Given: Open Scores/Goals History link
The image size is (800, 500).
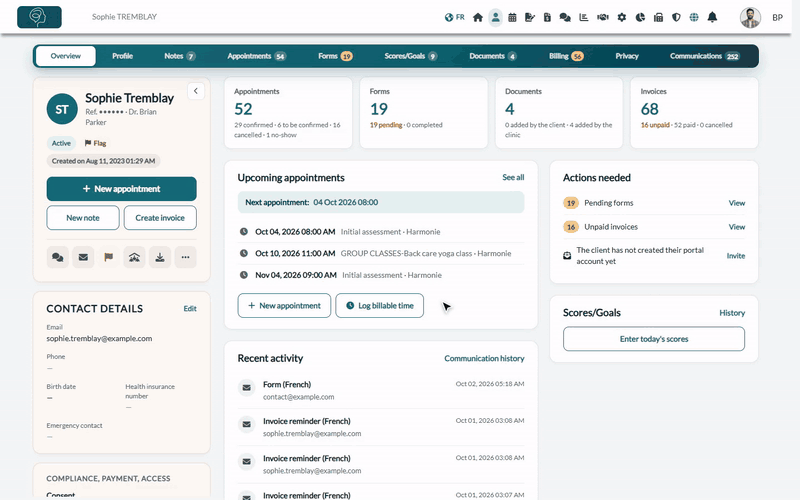Looking at the screenshot, I should [x=732, y=313].
